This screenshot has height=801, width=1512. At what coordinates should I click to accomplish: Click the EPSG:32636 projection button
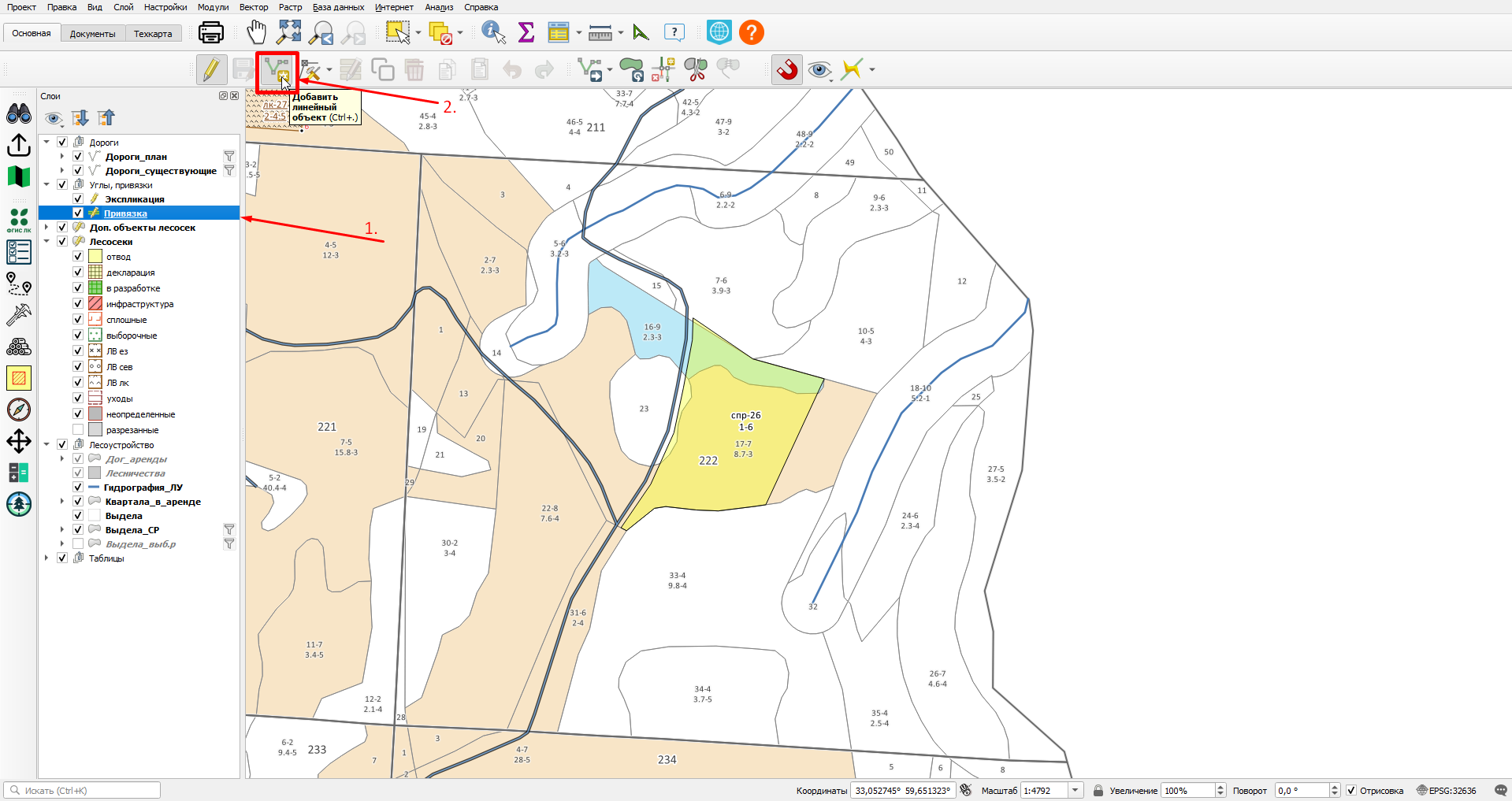click(1447, 790)
